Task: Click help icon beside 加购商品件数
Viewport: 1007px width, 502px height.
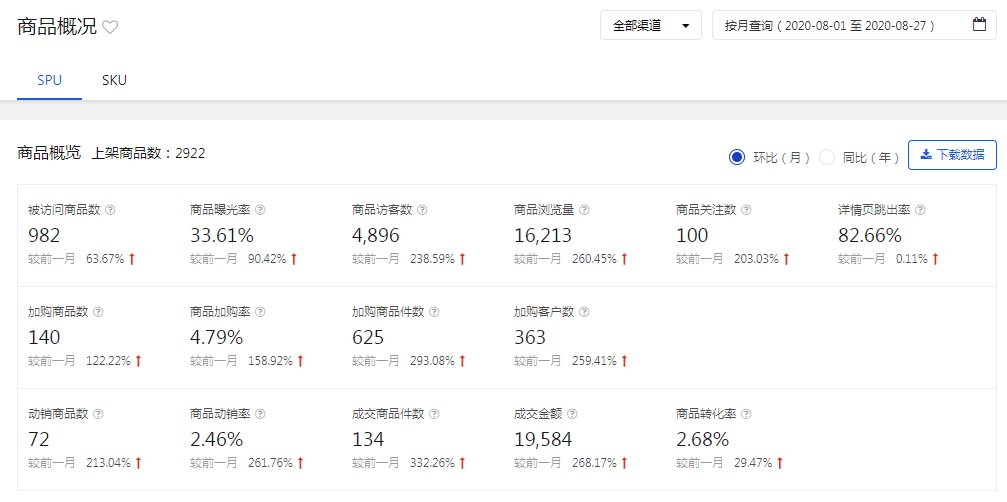Action: 434,312
